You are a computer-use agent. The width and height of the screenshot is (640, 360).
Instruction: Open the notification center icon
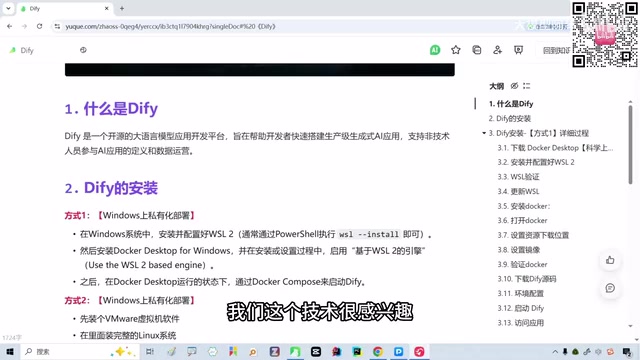click(x=627, y=351)
